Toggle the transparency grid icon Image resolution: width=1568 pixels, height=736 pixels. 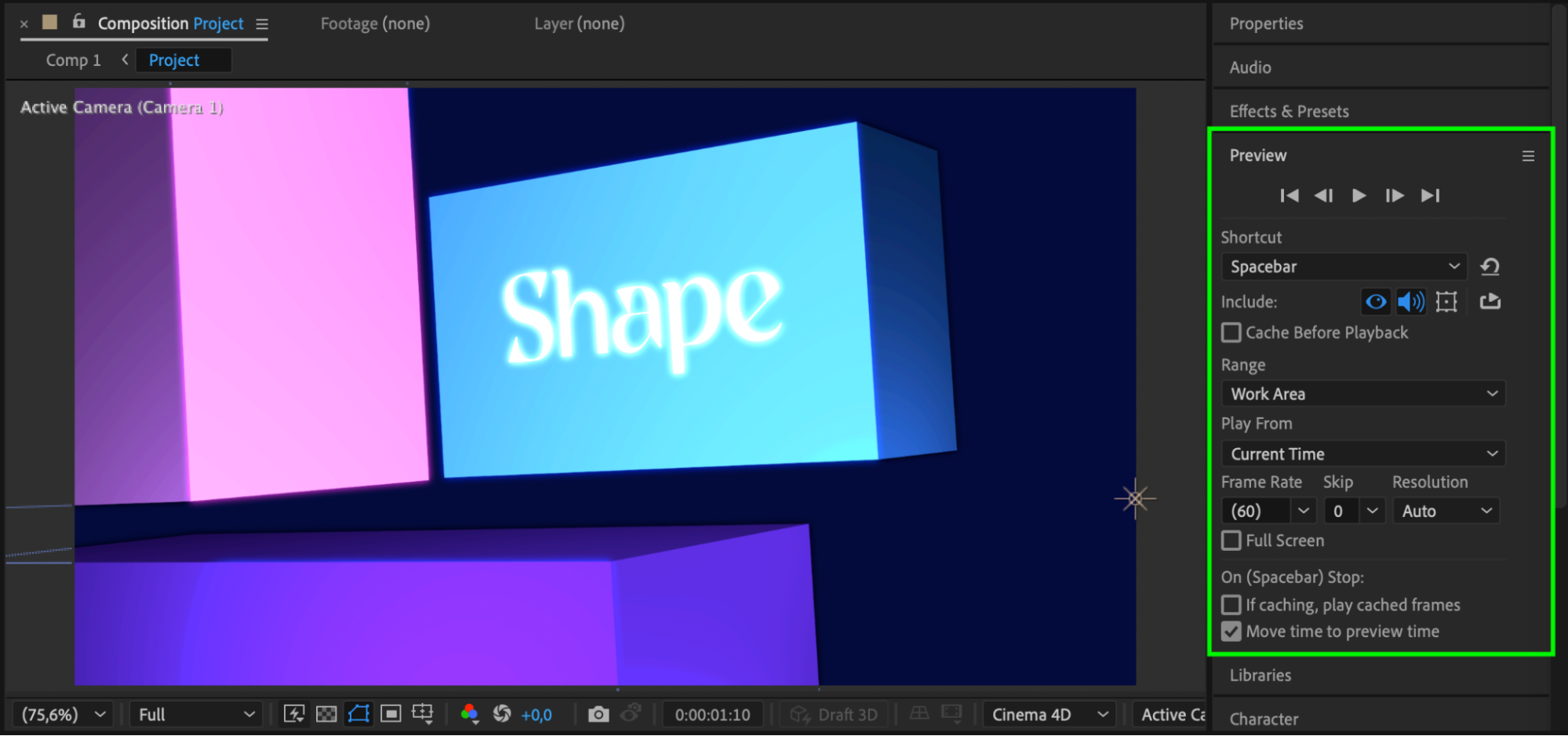coord(326,714)
